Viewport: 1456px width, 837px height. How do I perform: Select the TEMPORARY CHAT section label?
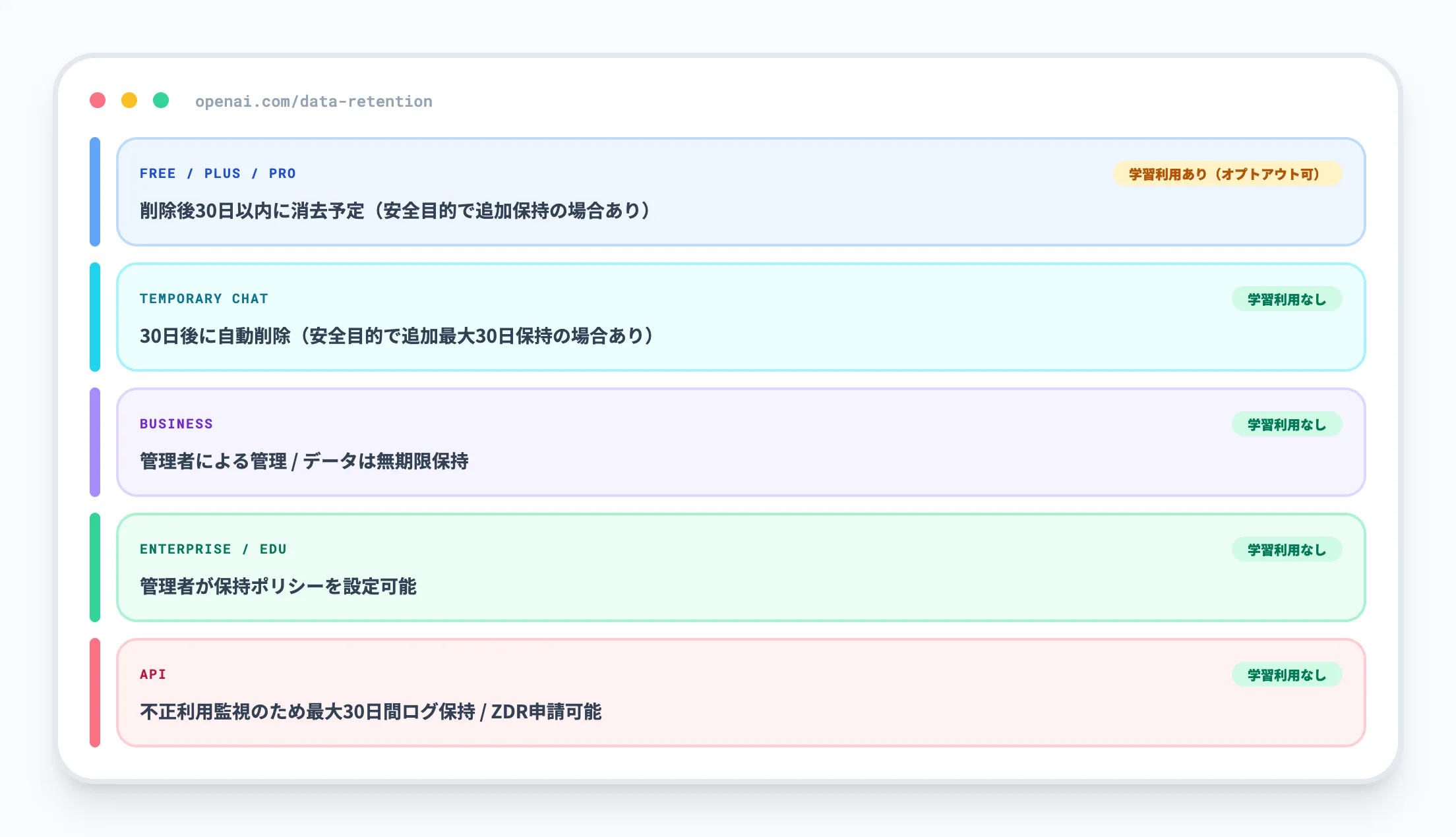point(203,299)
